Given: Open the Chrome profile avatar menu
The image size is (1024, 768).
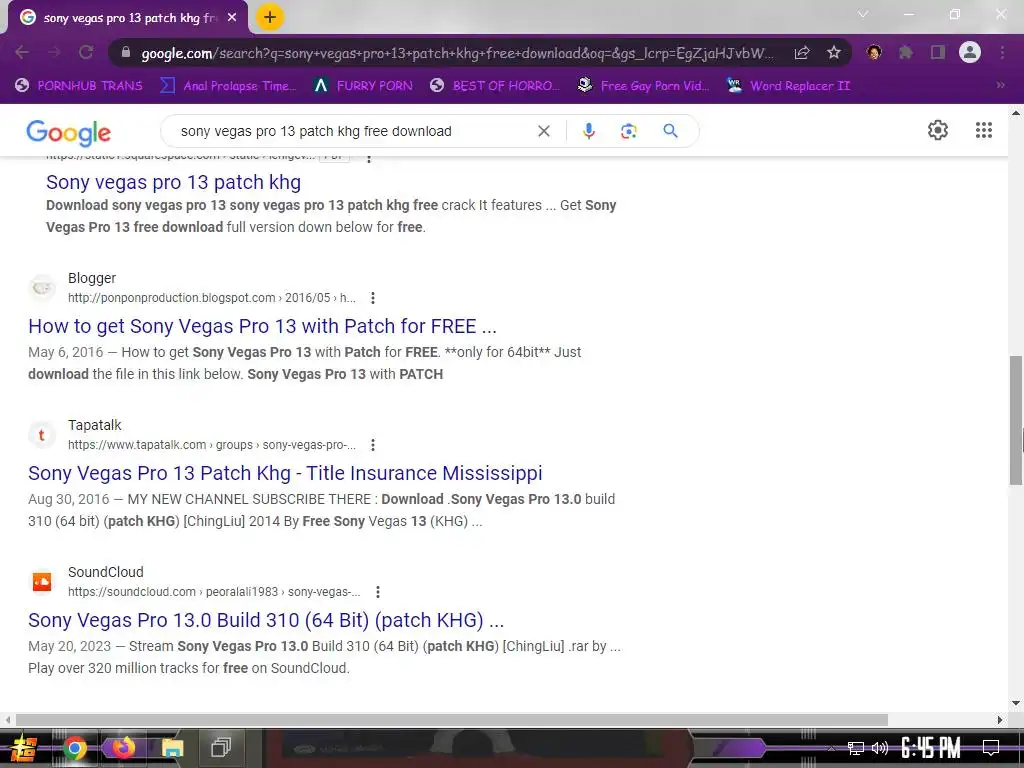Looking at the screenshot, I should coord(970,52).
